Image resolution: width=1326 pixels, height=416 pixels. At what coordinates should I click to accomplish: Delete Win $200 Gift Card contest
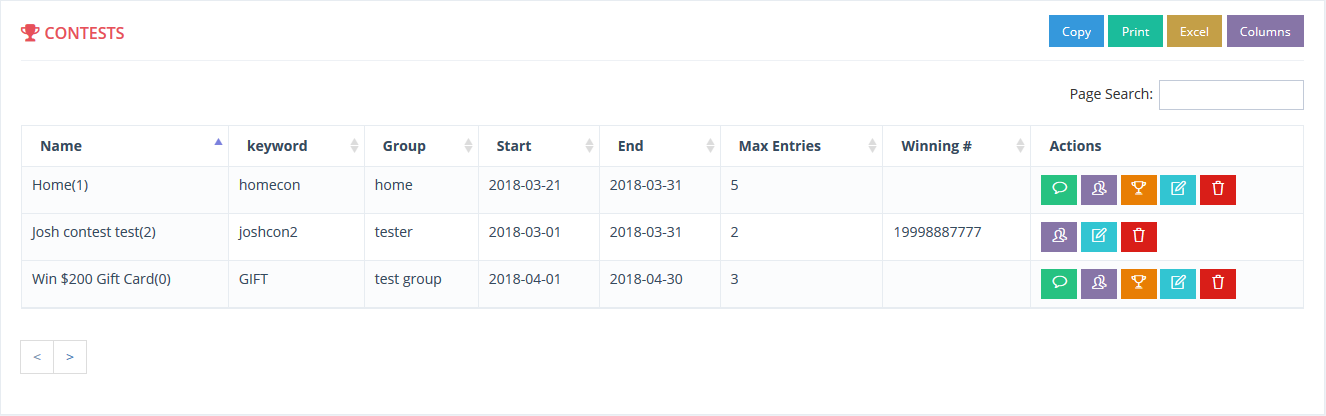click(x=1218, y=284)
